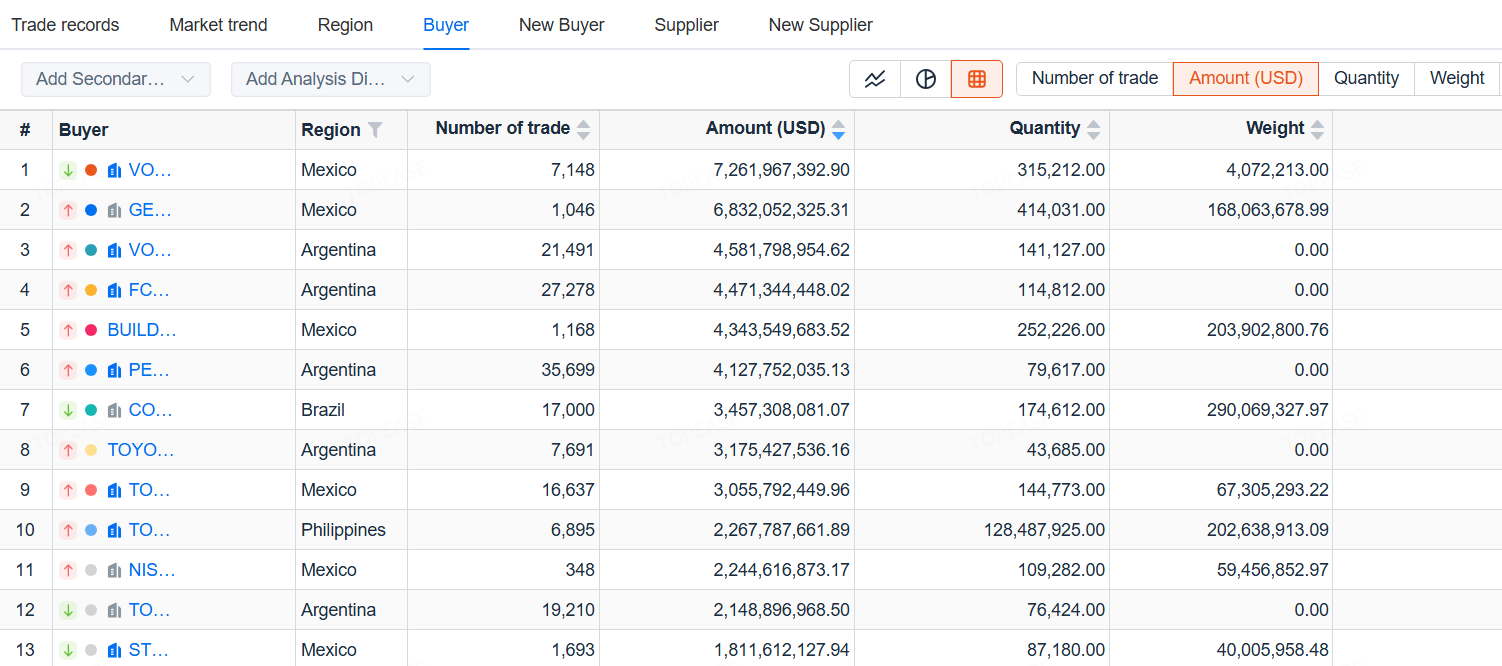Click the trade count 35,699
The image size is (1502, 666).
[568, 370]
